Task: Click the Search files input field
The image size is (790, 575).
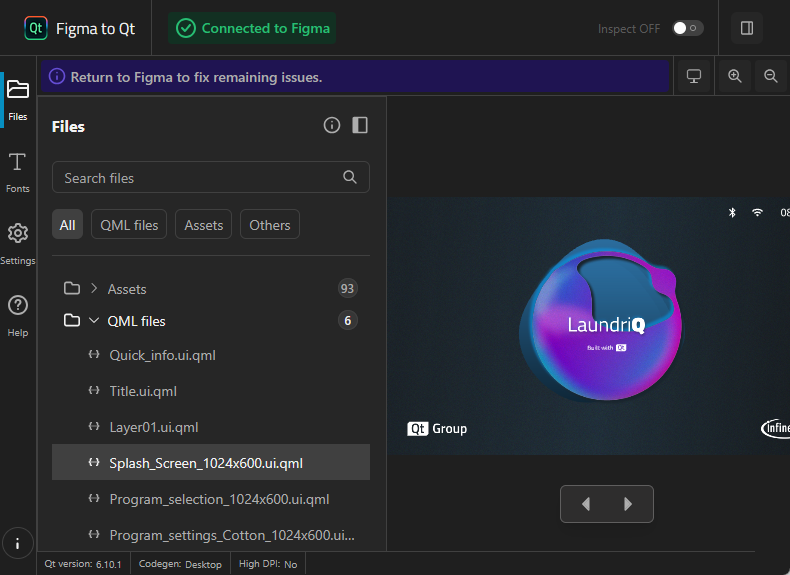Action: pyautogui.click(x=211, y=177)
